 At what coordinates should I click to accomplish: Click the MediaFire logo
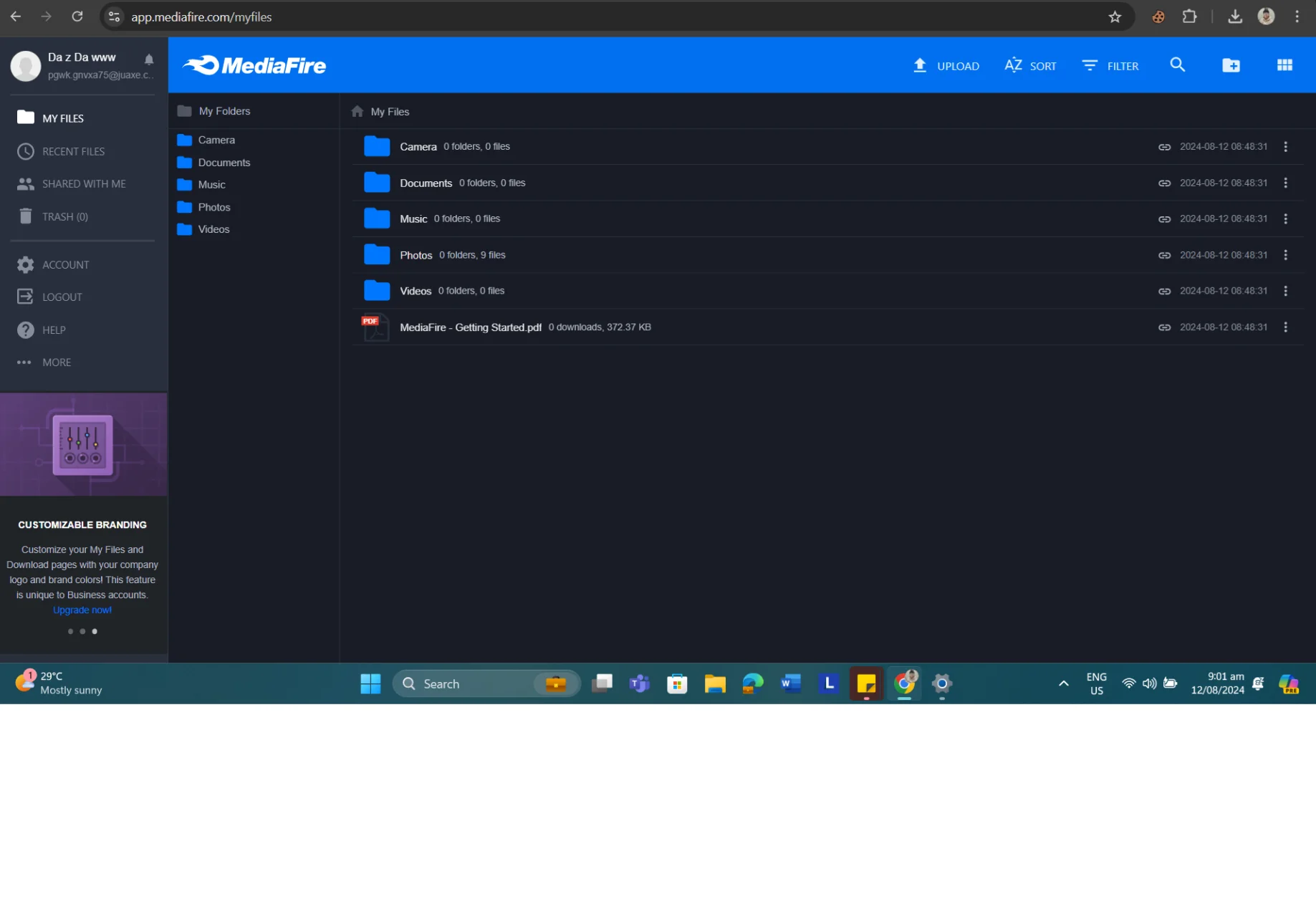pyautogui.click(x=254, y=65)
